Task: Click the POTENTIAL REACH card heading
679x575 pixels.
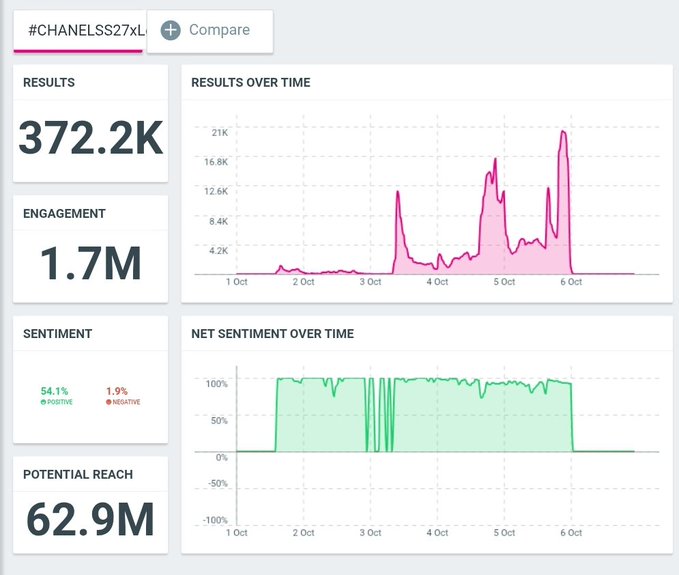Action: point(78,475)
